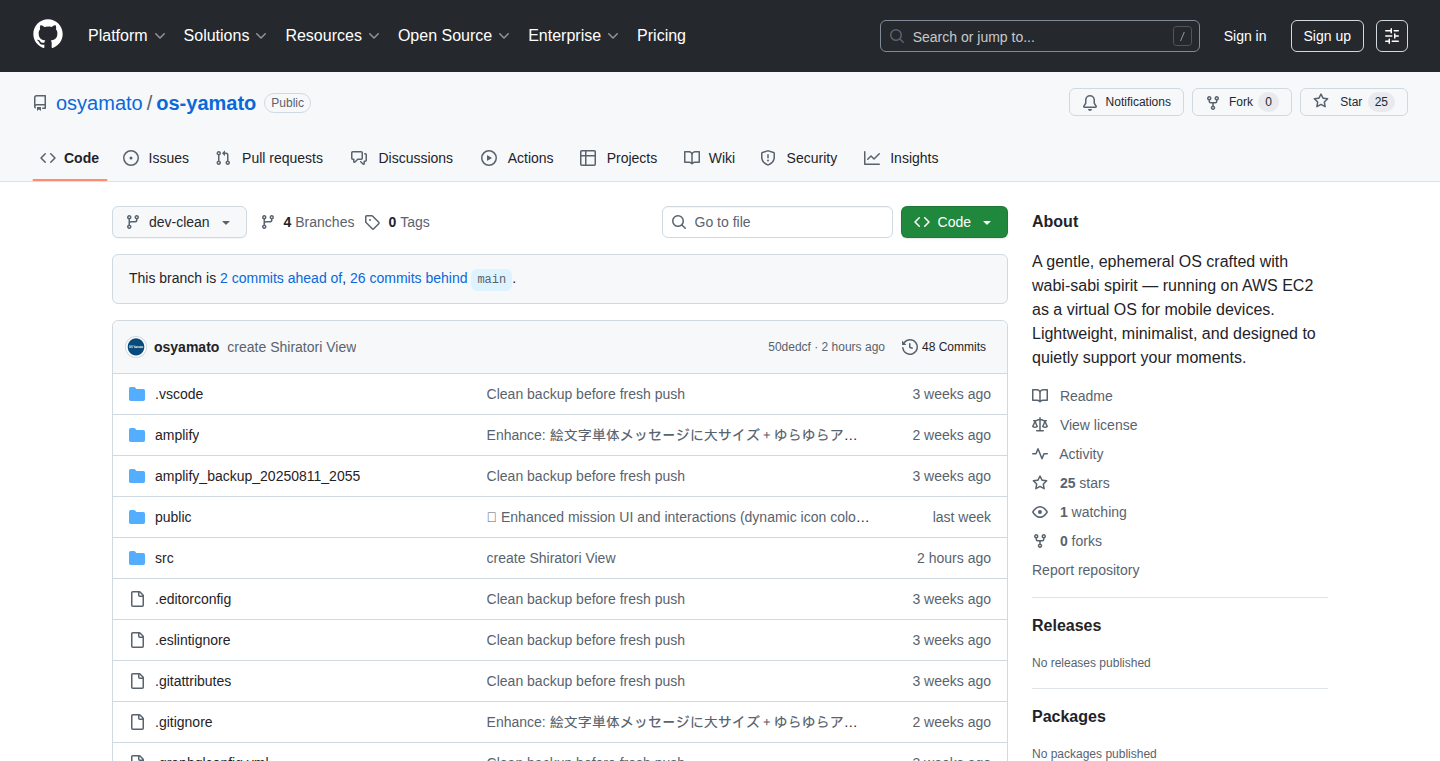The width and height of the screenshot is (1440, 761).
Task: Open the dev-clean branch selector dropdown
Action: tap(179, 222)
